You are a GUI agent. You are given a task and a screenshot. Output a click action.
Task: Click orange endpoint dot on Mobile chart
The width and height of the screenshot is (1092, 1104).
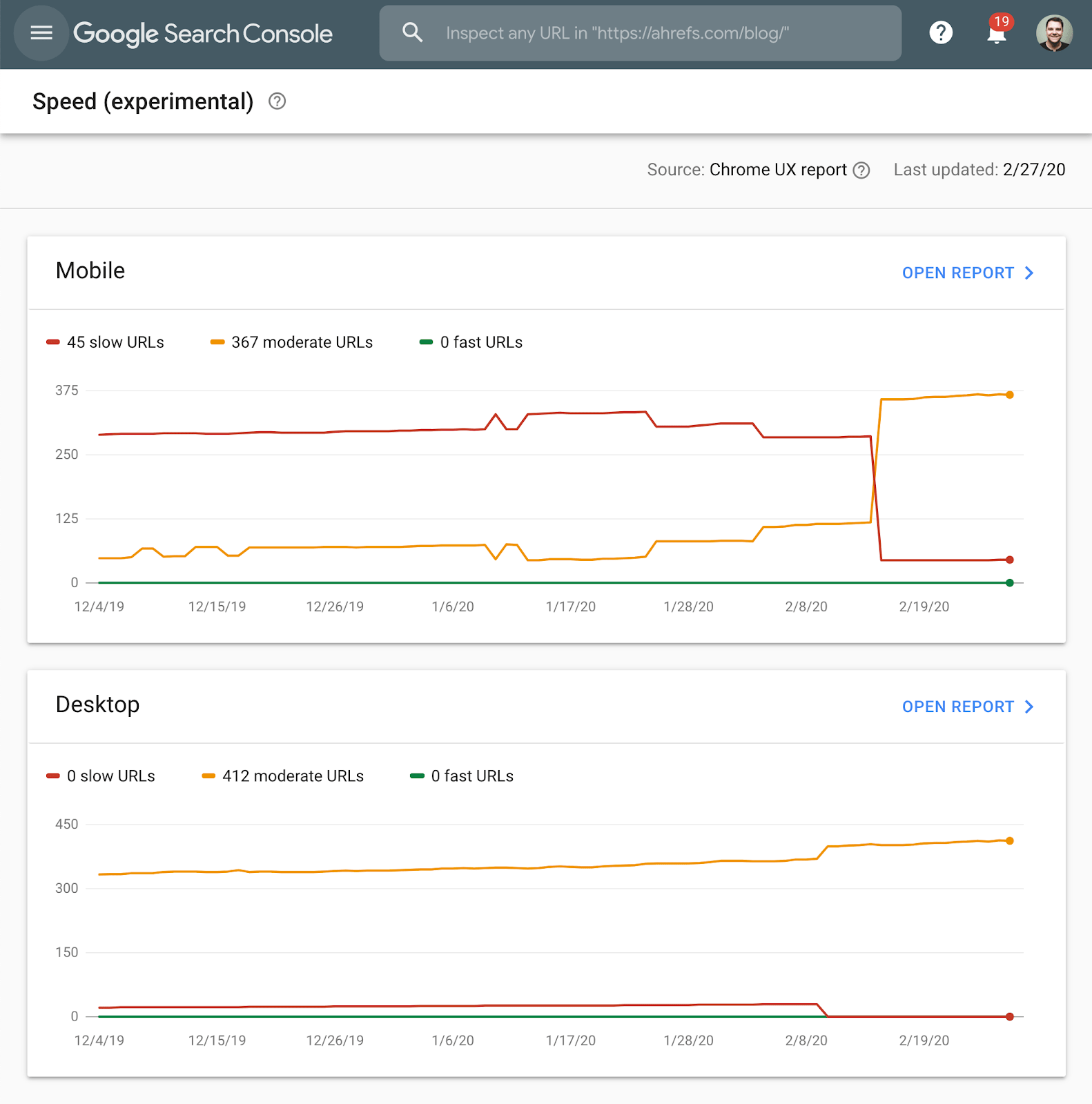click(1010, 395)
